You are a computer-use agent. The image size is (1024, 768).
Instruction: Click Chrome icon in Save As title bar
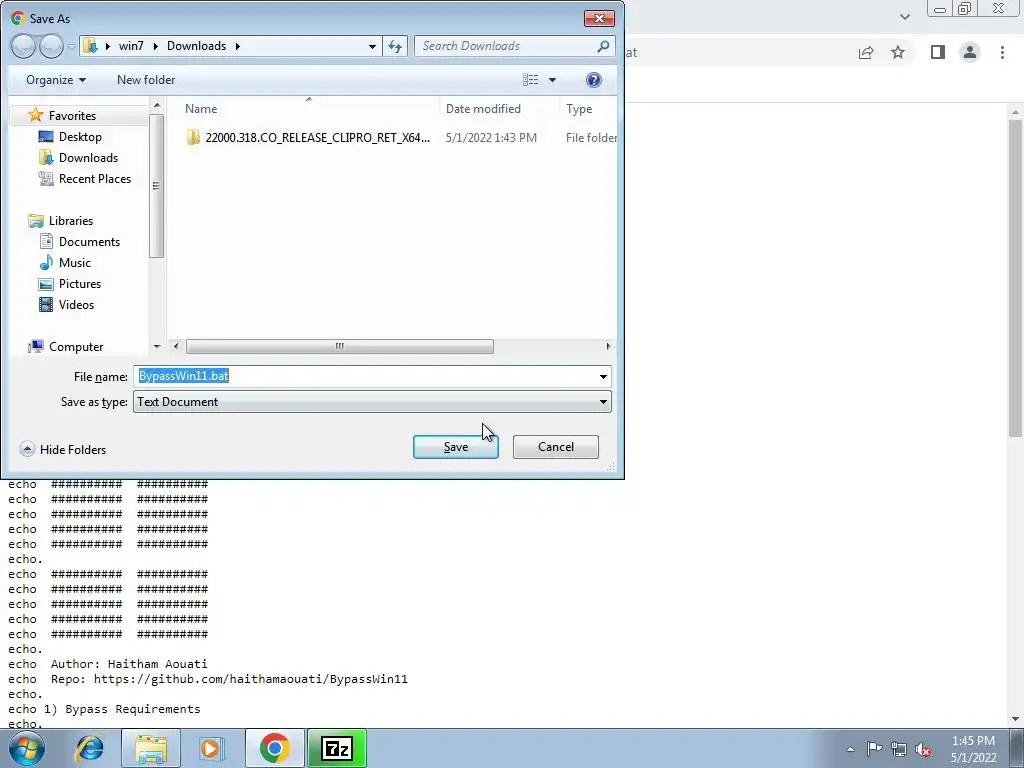point(18,18)
